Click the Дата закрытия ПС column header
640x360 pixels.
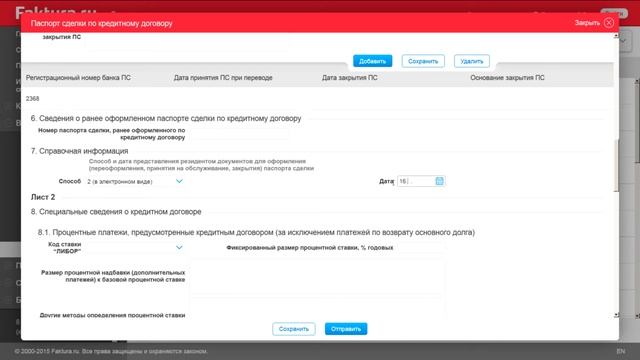(x=349, y=78)
